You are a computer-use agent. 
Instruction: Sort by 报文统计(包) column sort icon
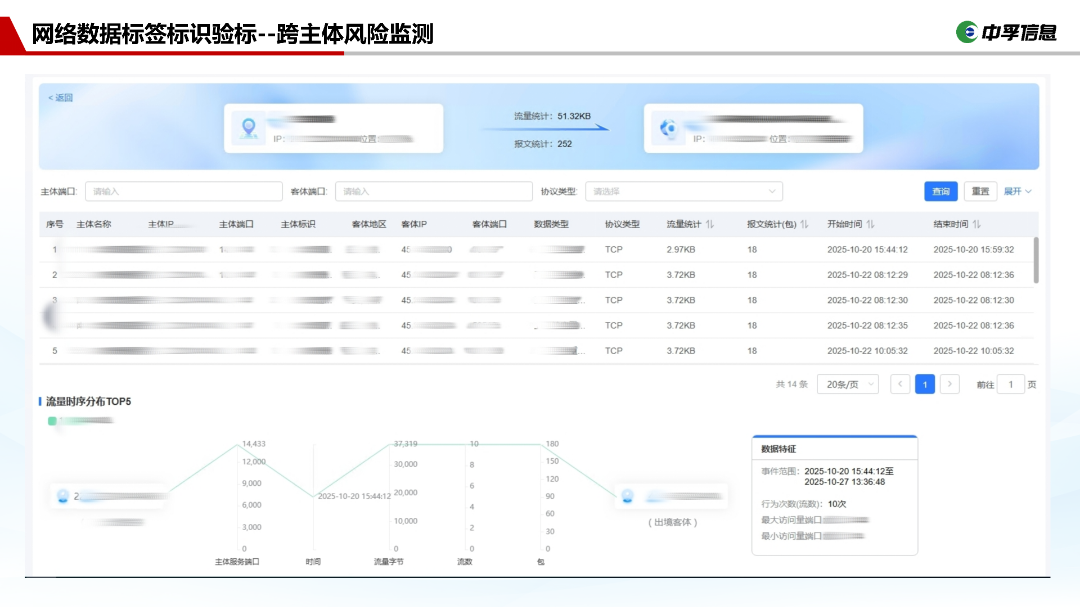tap(804, 225)
